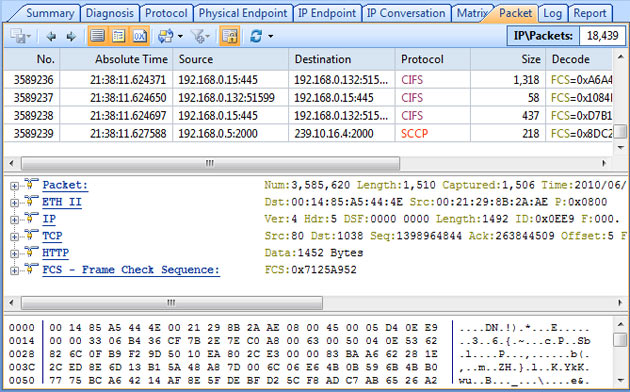
Task: Open the pane layout dropdown arrow
Action: click(x=180, y=37)
